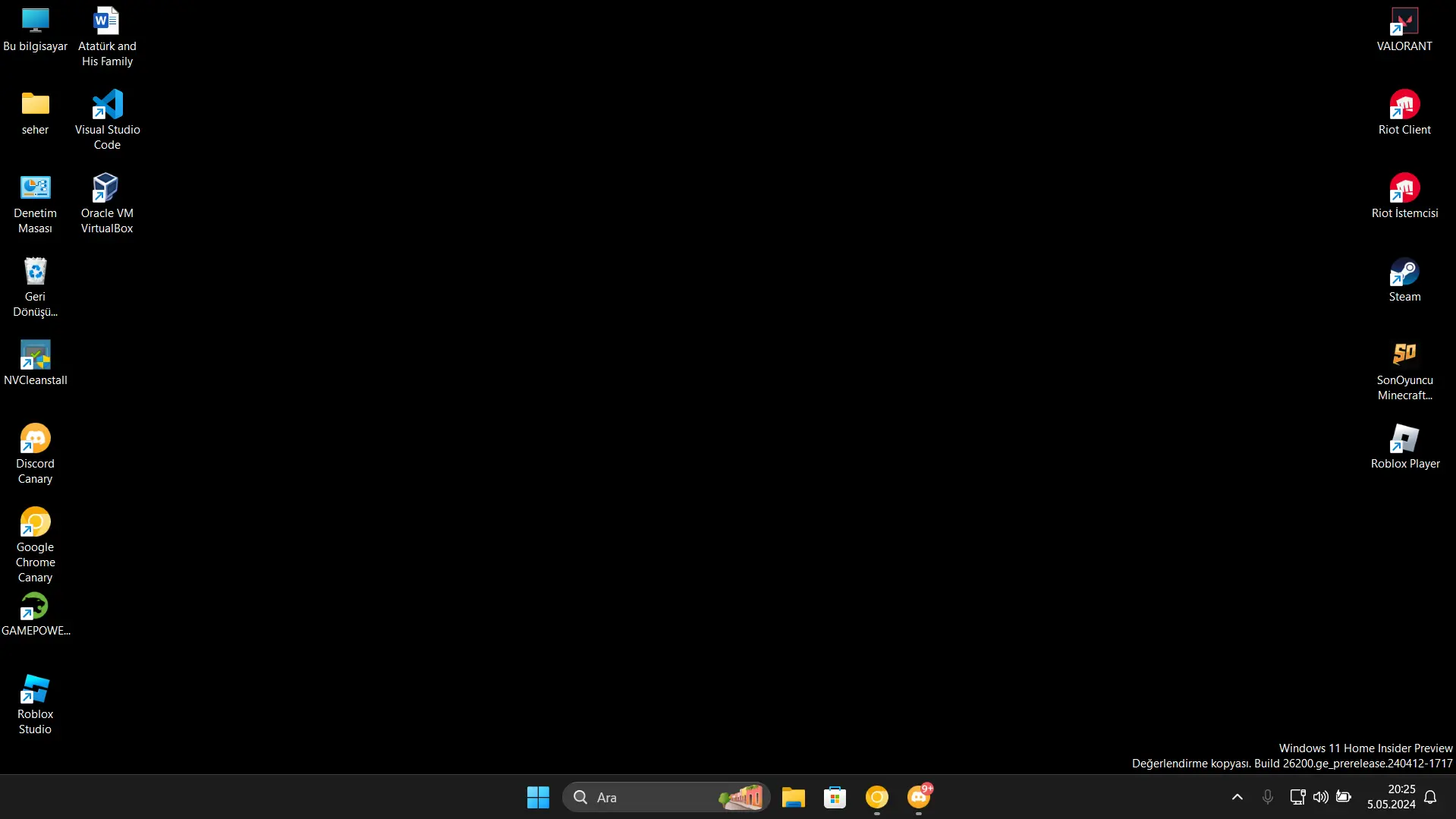Switch to Discord Canary in the taskbar
Screen dimensions: 1456x819
[918, 797]
